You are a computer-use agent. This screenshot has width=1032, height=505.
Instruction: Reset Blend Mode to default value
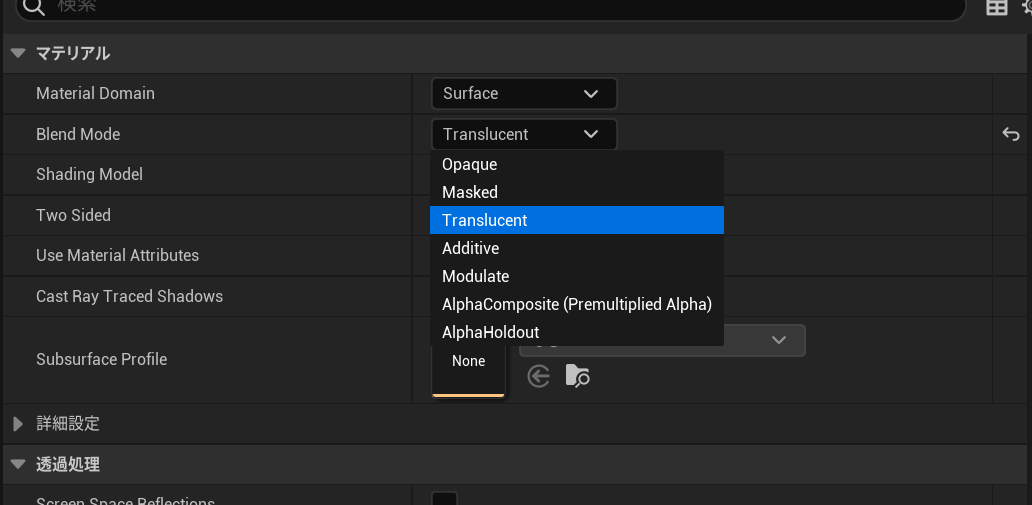(x=1011, y=134)
